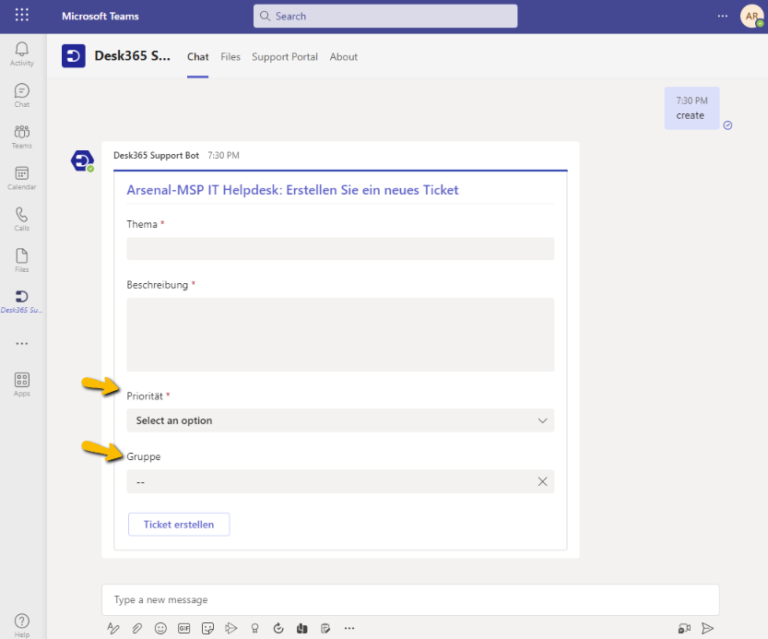
Task: Click the Viva Learning books icon
Action: click(302, 628)
